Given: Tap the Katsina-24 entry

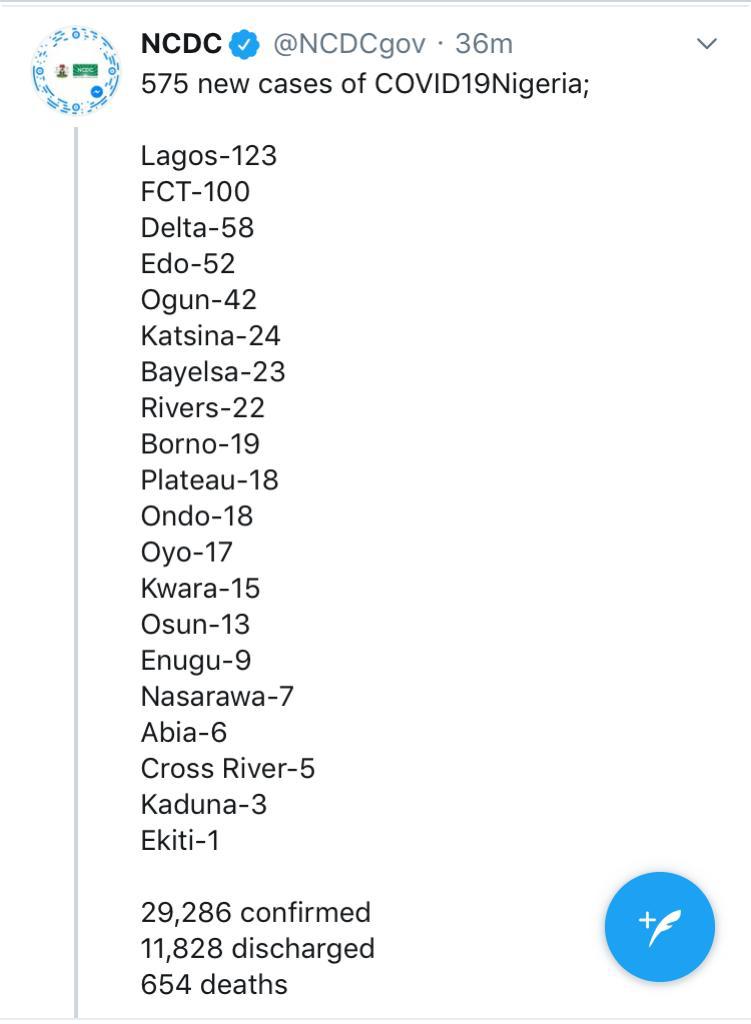Looking at the screenshot, I should click(210, 336).
